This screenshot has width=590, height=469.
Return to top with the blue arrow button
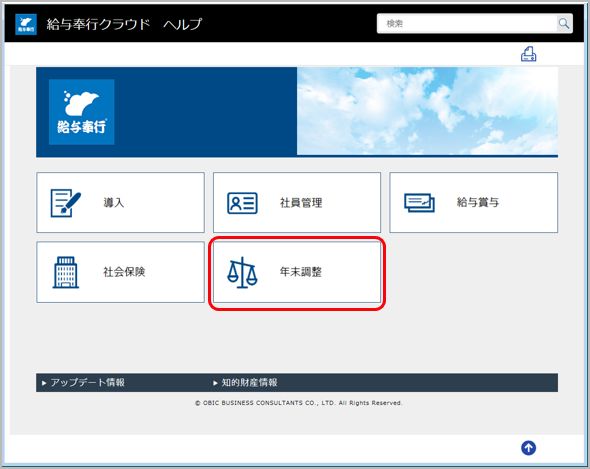click(x=528, y=448)
